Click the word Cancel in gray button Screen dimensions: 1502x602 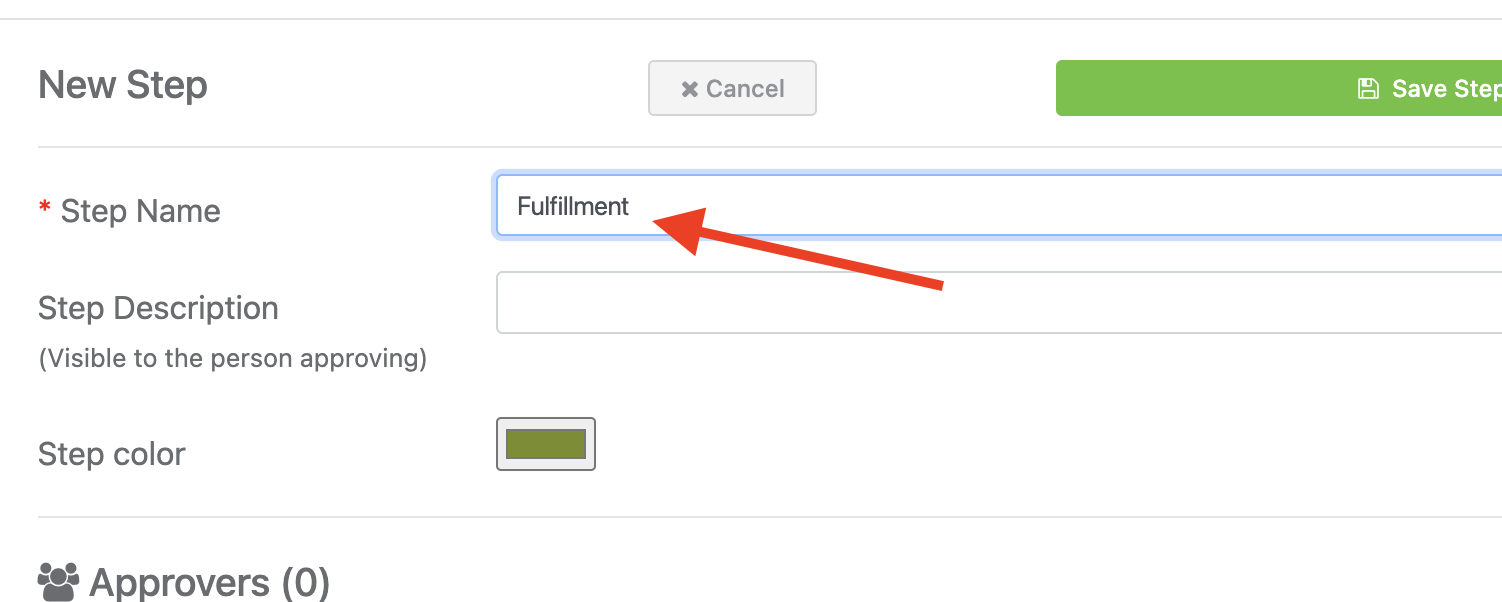click(745, 89)
